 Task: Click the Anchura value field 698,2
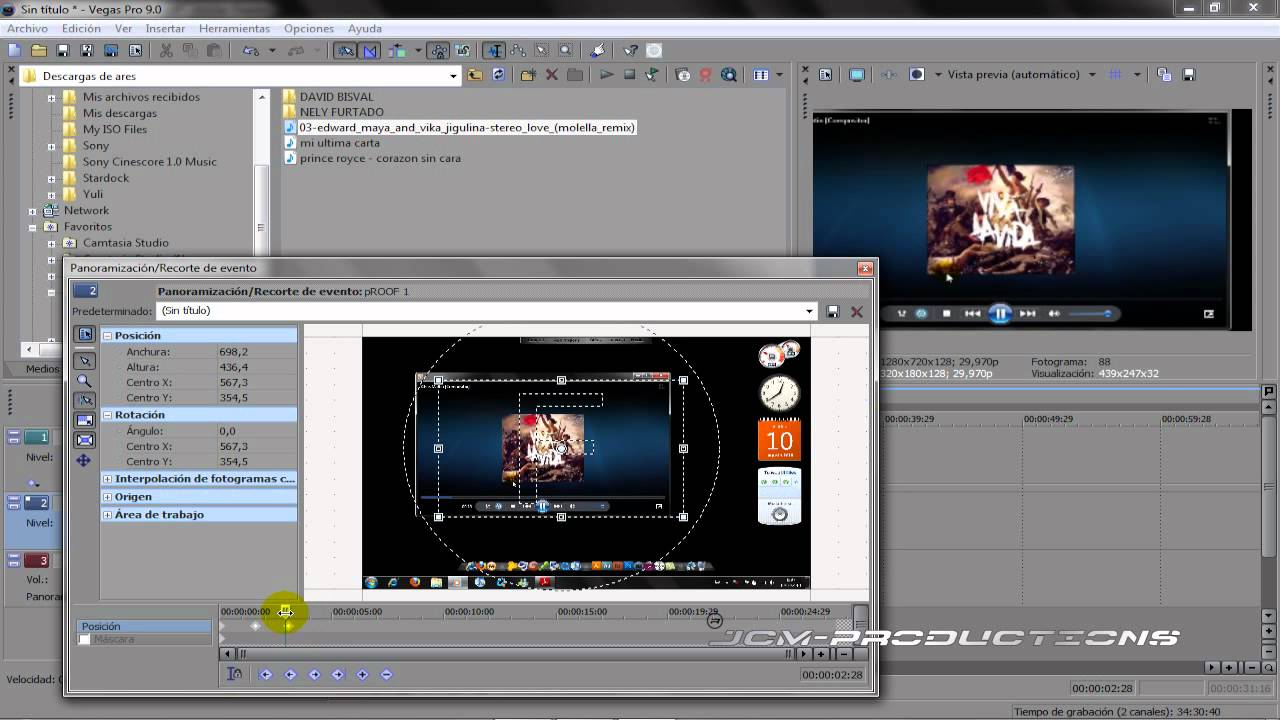click(256, 352)
